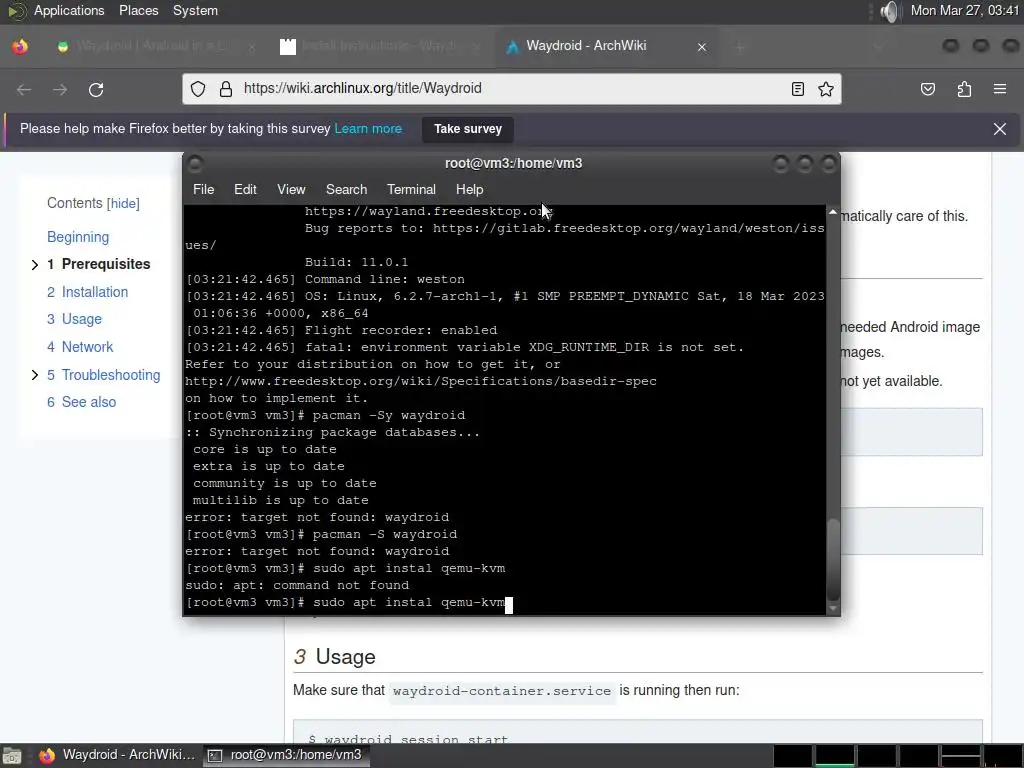Toggle reader view in address bar
Viewport: 1024px width, 768px height.
tap(797, 89)
